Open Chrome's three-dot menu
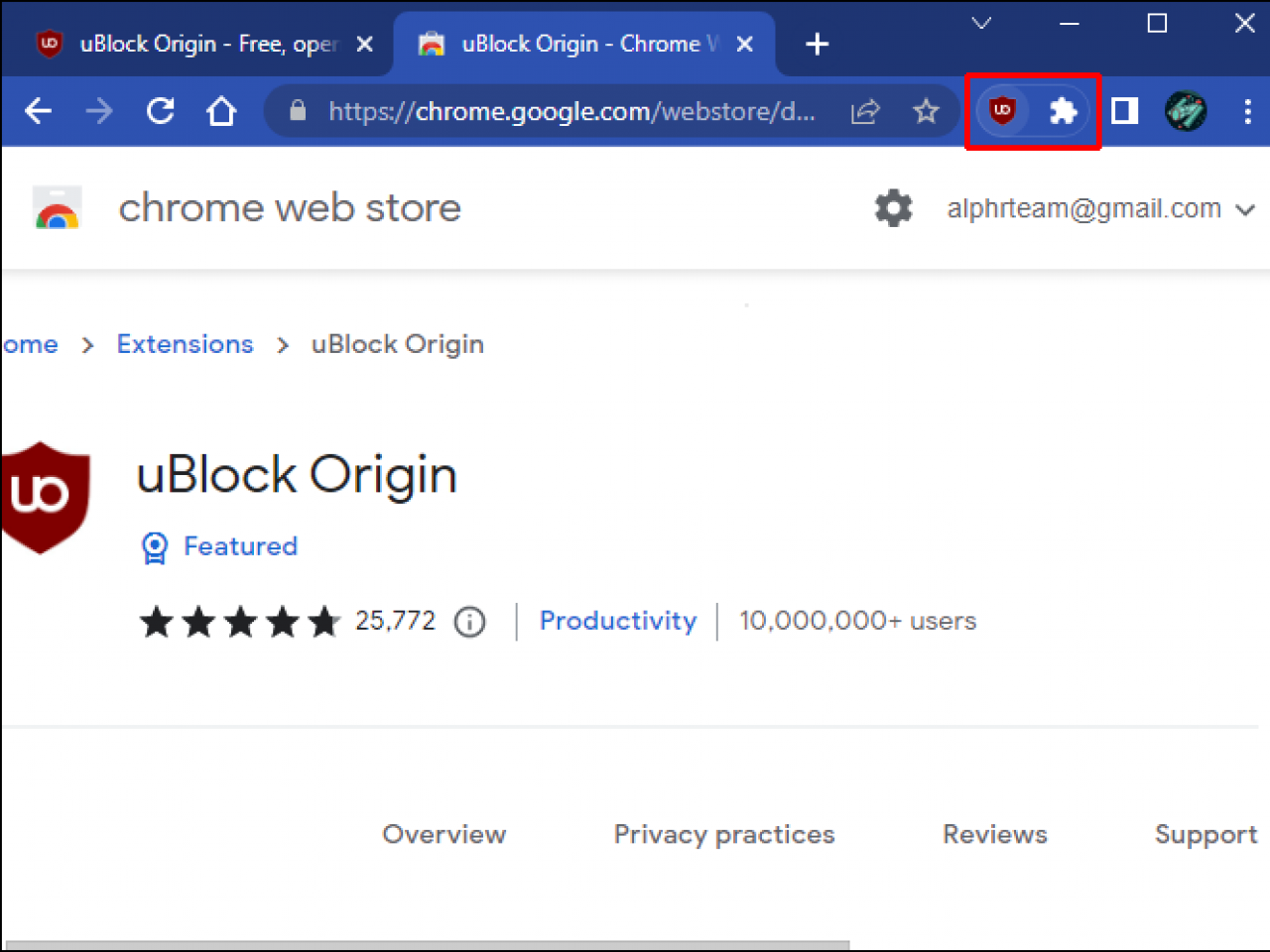This screenshot has height=952, width=1270. tap(1247, 111)
